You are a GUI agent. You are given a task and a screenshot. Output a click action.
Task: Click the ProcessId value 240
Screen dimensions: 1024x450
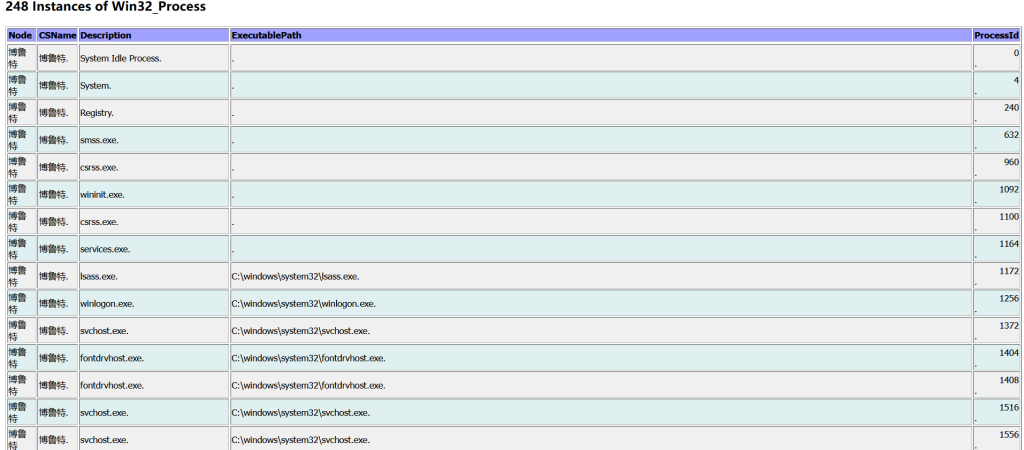pos(1011,108)
